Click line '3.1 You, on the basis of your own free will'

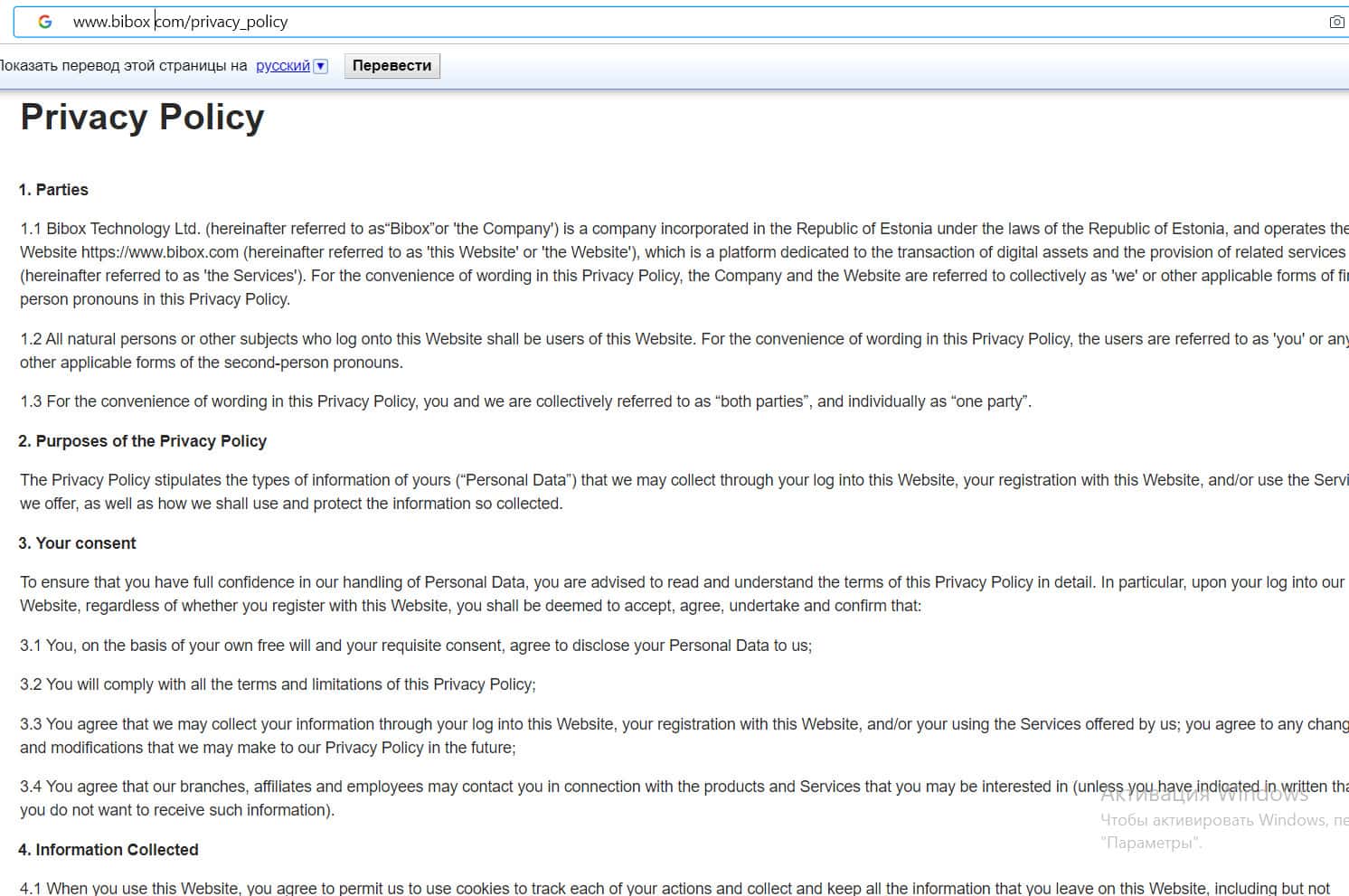[416, 646]
